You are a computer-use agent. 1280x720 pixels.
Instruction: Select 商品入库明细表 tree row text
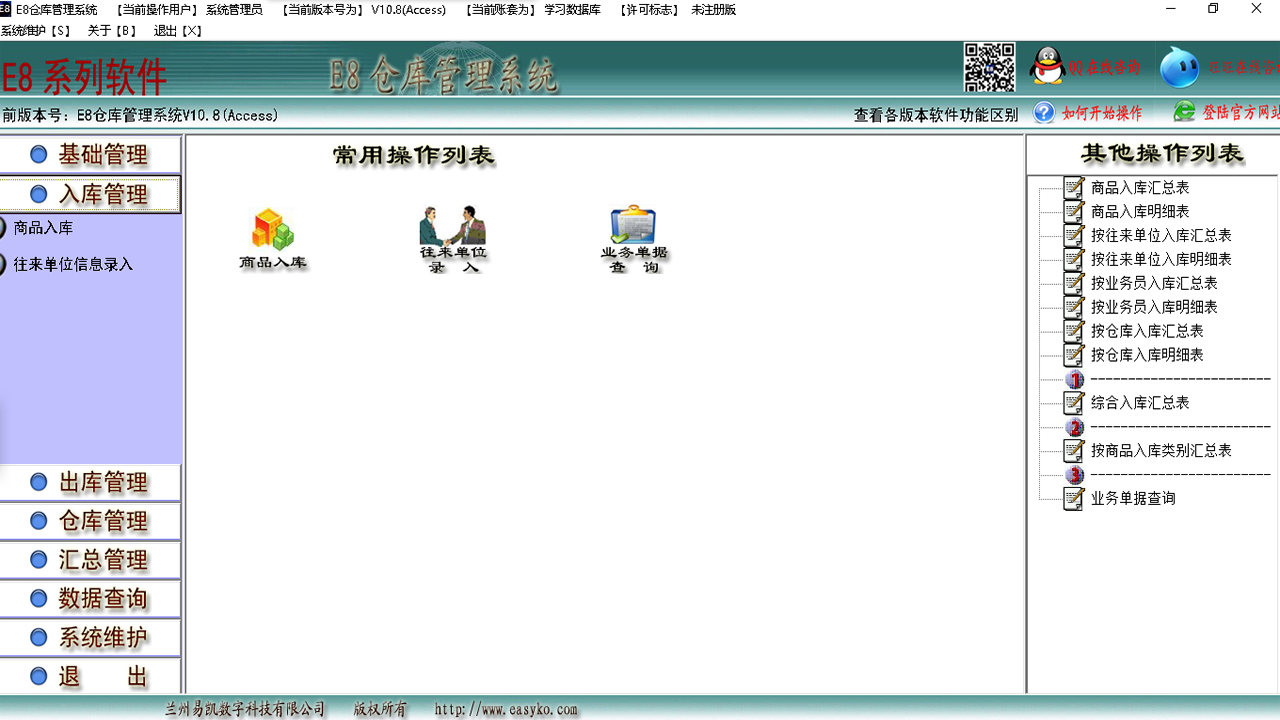click(x=1140, y=211)
